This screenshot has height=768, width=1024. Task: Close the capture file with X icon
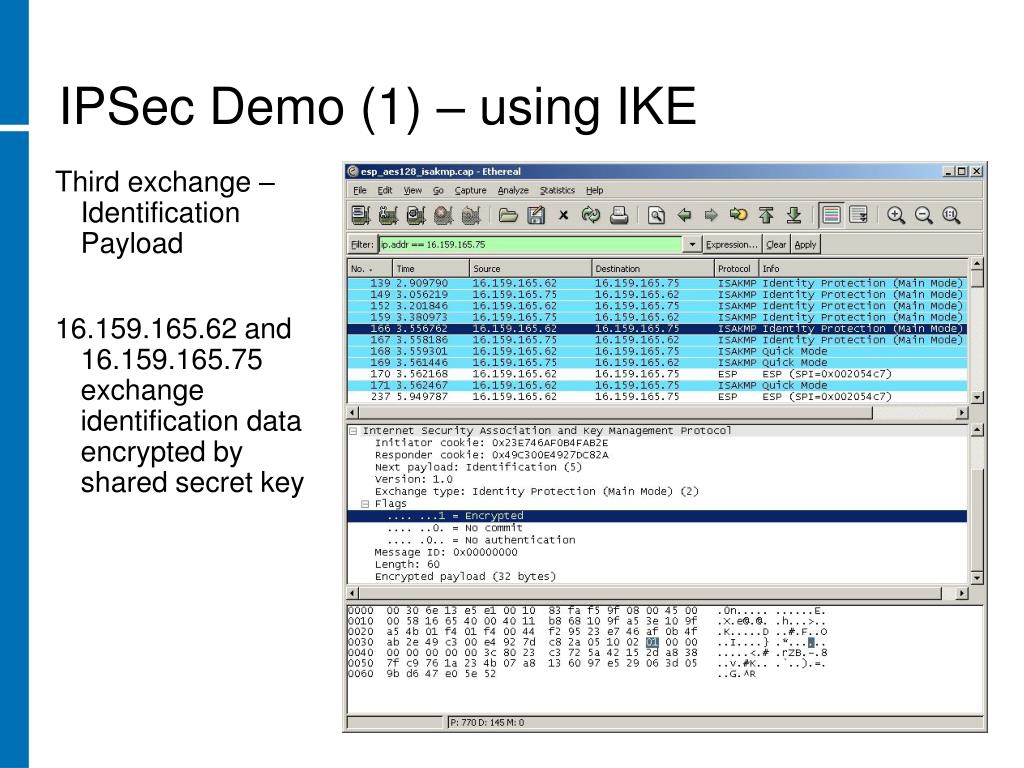point(564,215)
